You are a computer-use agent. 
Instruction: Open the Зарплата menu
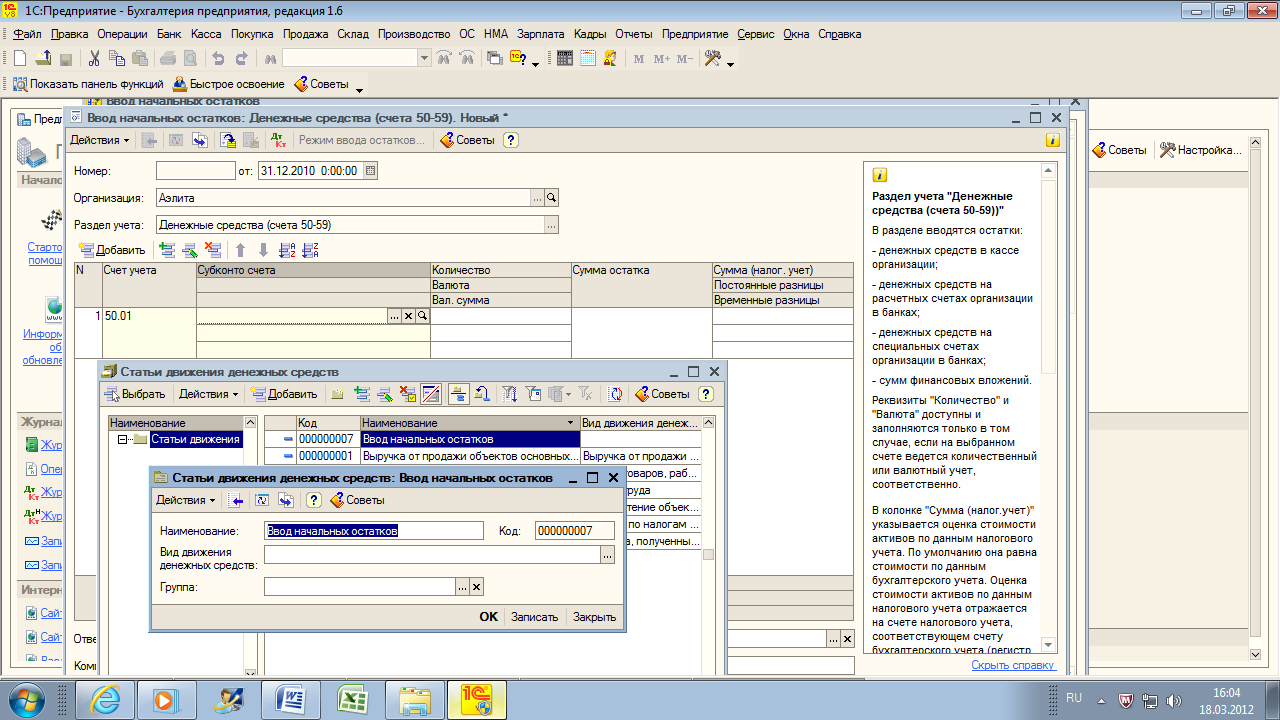(540, 34)
